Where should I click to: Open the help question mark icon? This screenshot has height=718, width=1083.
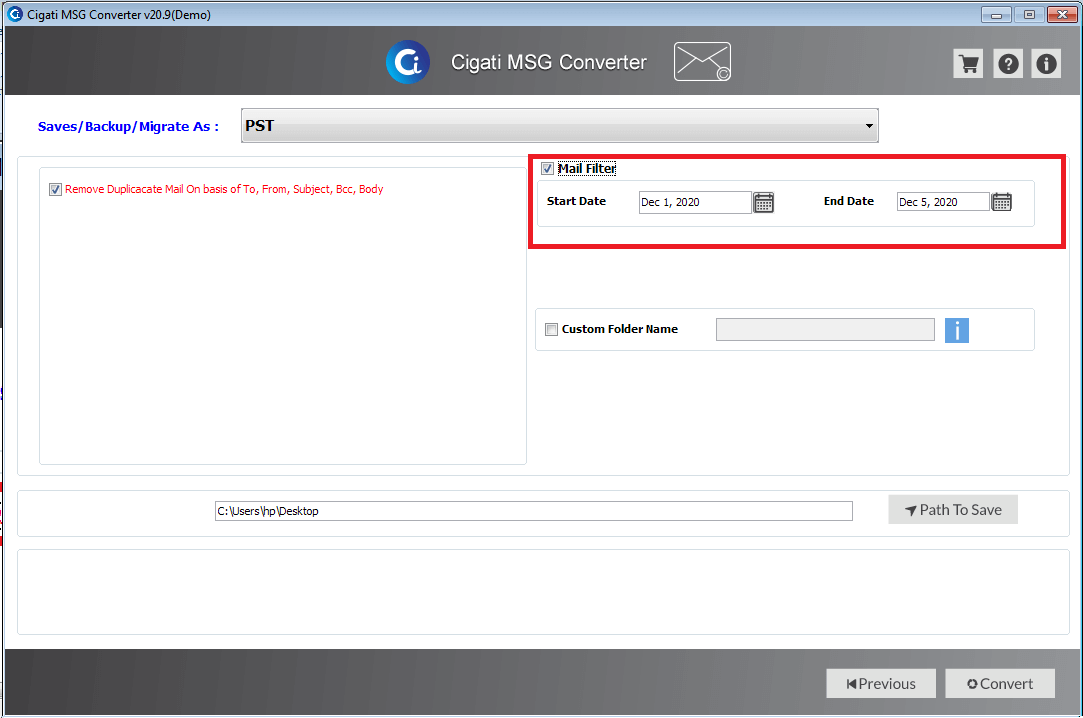tap(1008, 64)
